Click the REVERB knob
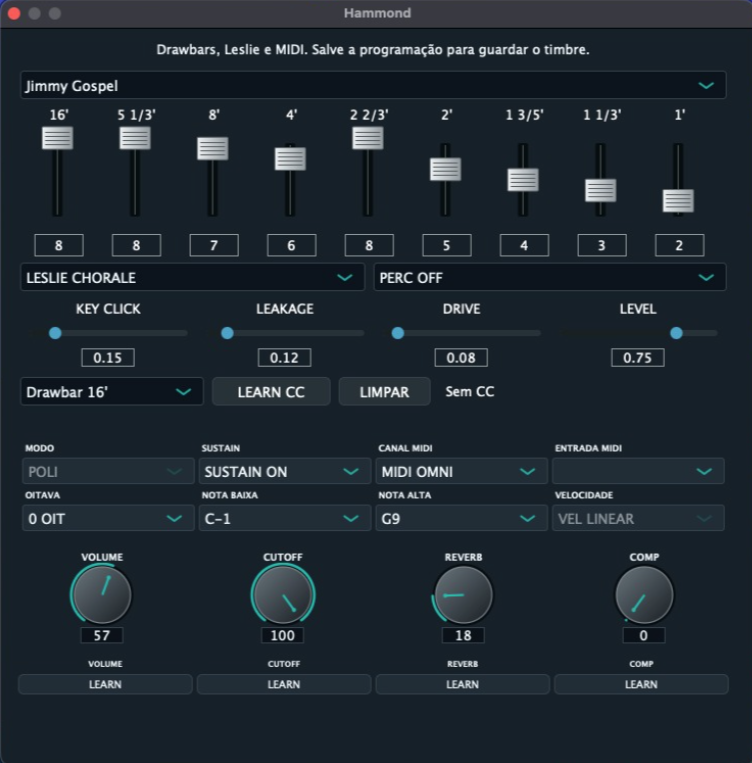 click(463, 595)
